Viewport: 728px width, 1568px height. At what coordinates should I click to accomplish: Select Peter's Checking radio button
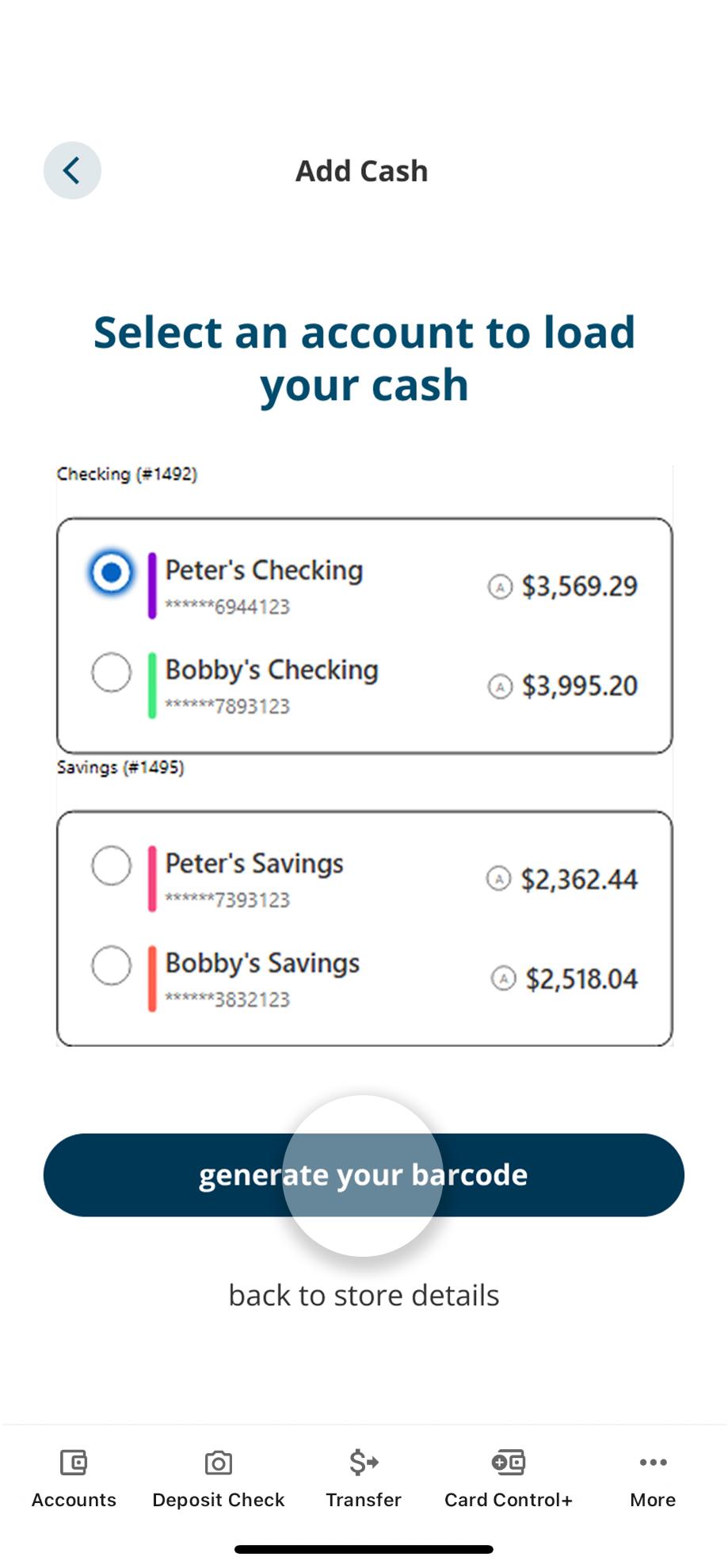(111, 572)
